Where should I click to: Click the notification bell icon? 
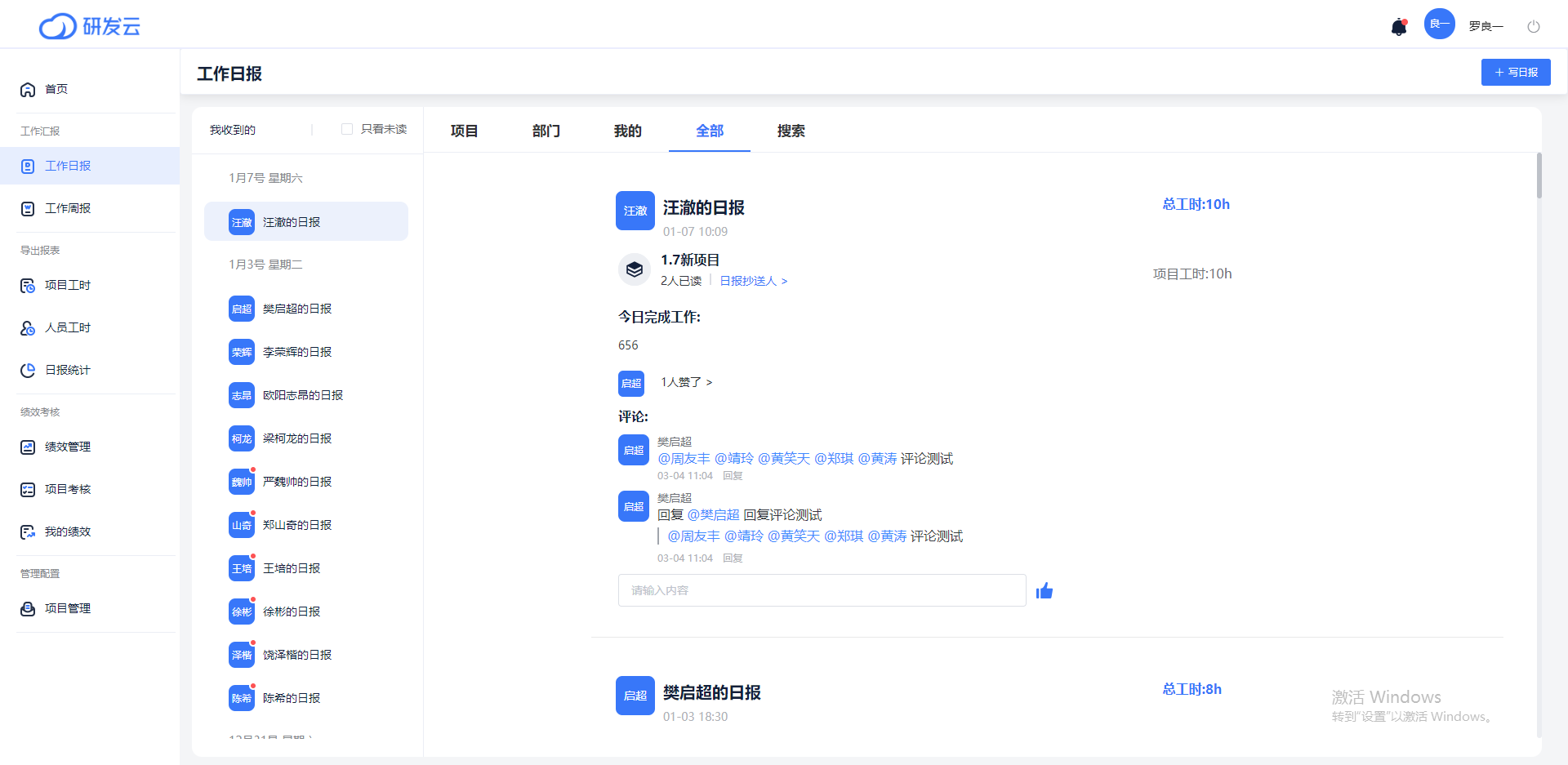click(x=1398, y=27)
